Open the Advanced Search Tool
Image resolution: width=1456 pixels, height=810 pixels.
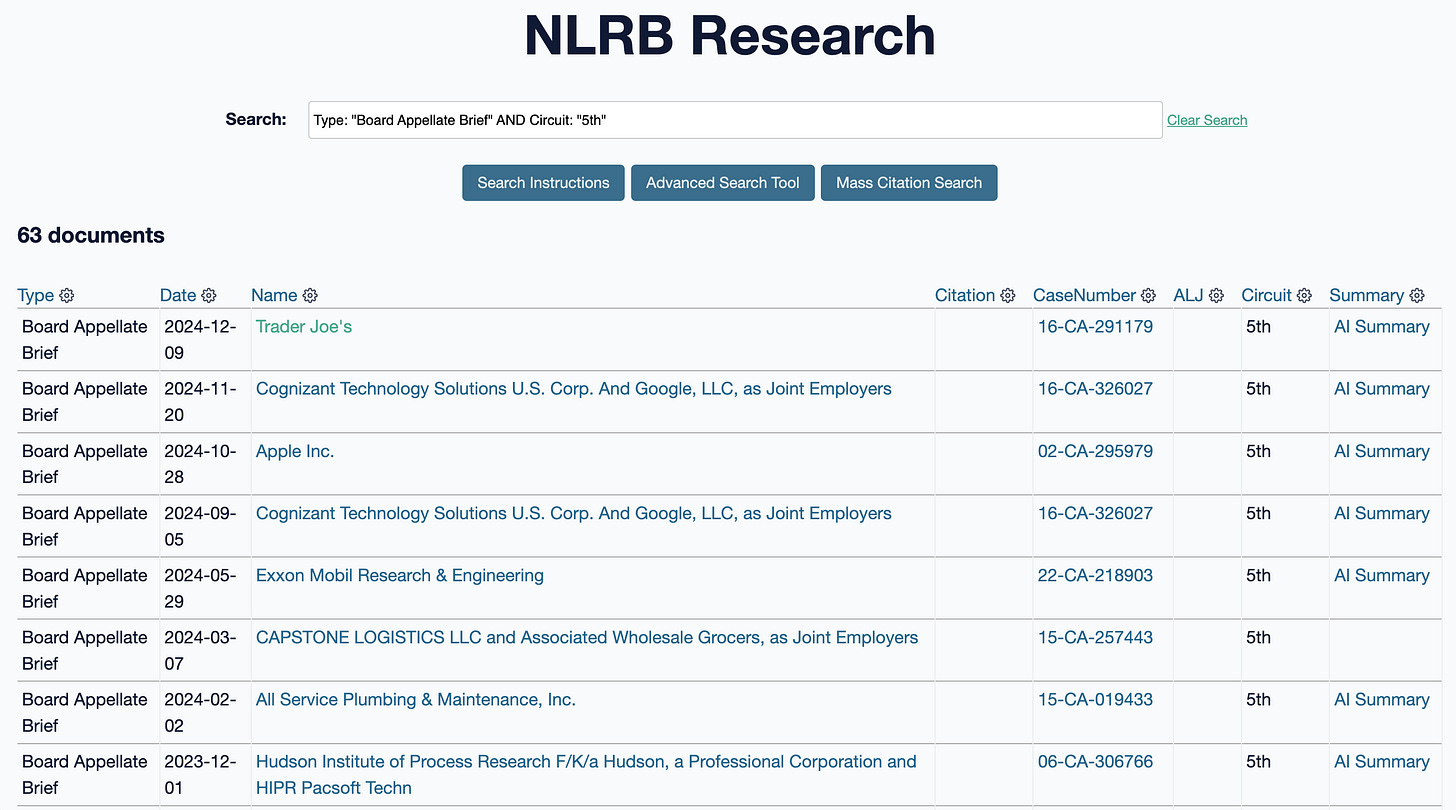point(723,183)
